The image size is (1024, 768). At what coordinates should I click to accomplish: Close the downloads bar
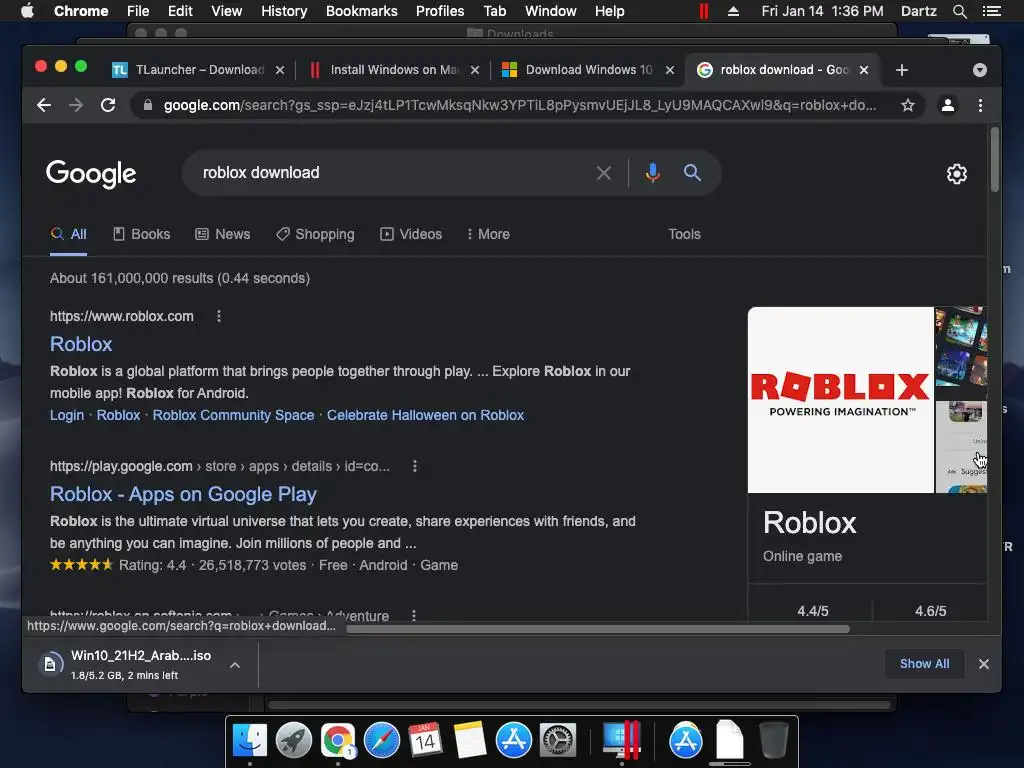(984, 664)
